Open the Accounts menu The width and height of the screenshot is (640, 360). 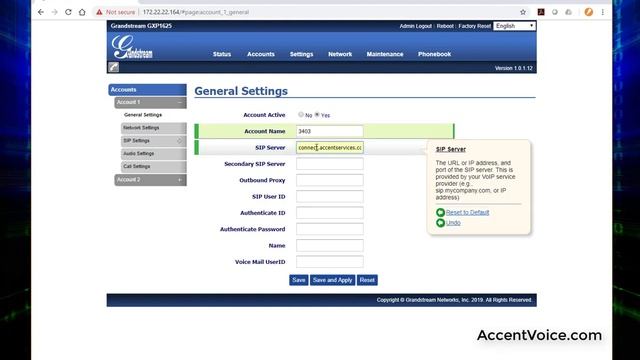(260, 54)
